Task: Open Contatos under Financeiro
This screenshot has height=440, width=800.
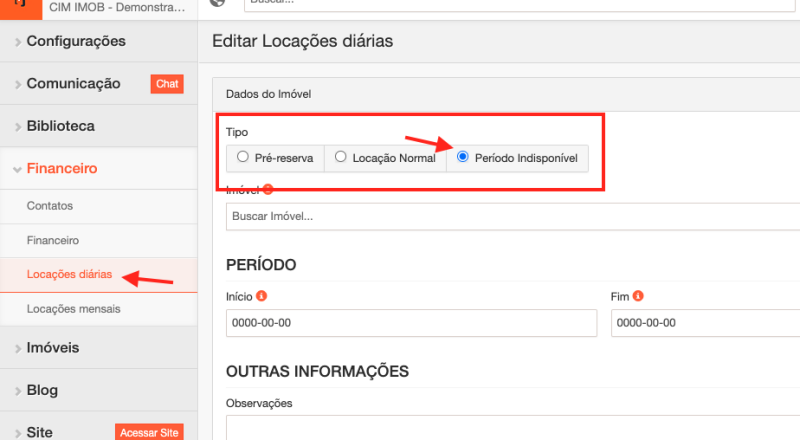Action: [x=50, y=206]
